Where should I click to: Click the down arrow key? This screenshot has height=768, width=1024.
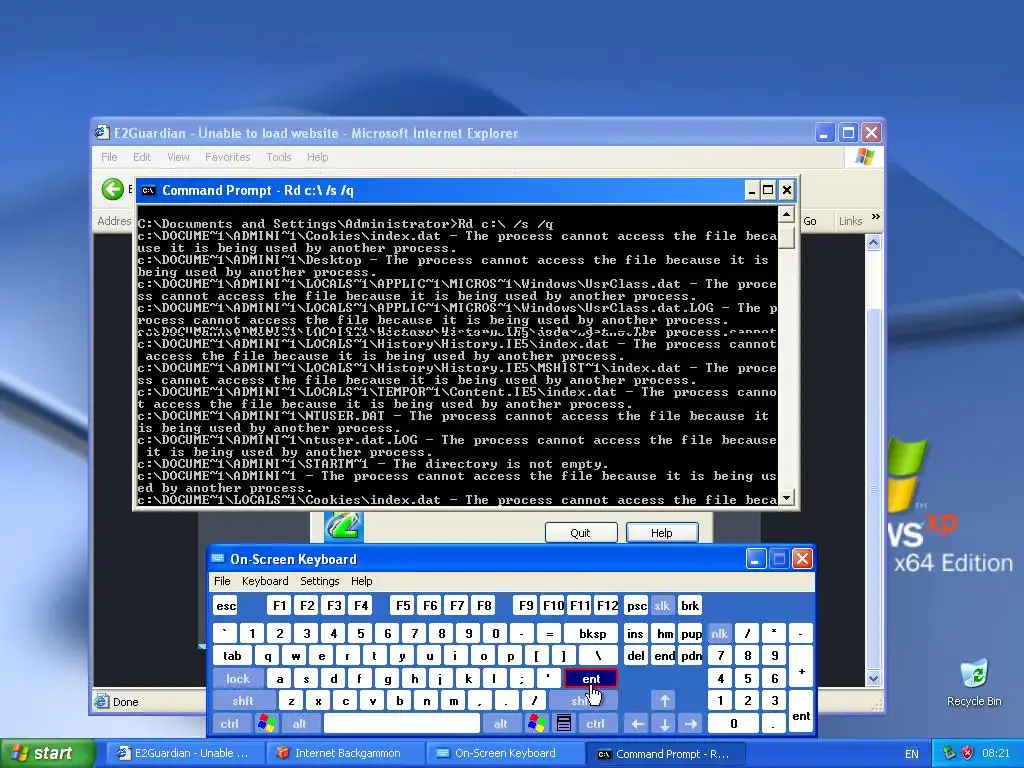[664, 724]
